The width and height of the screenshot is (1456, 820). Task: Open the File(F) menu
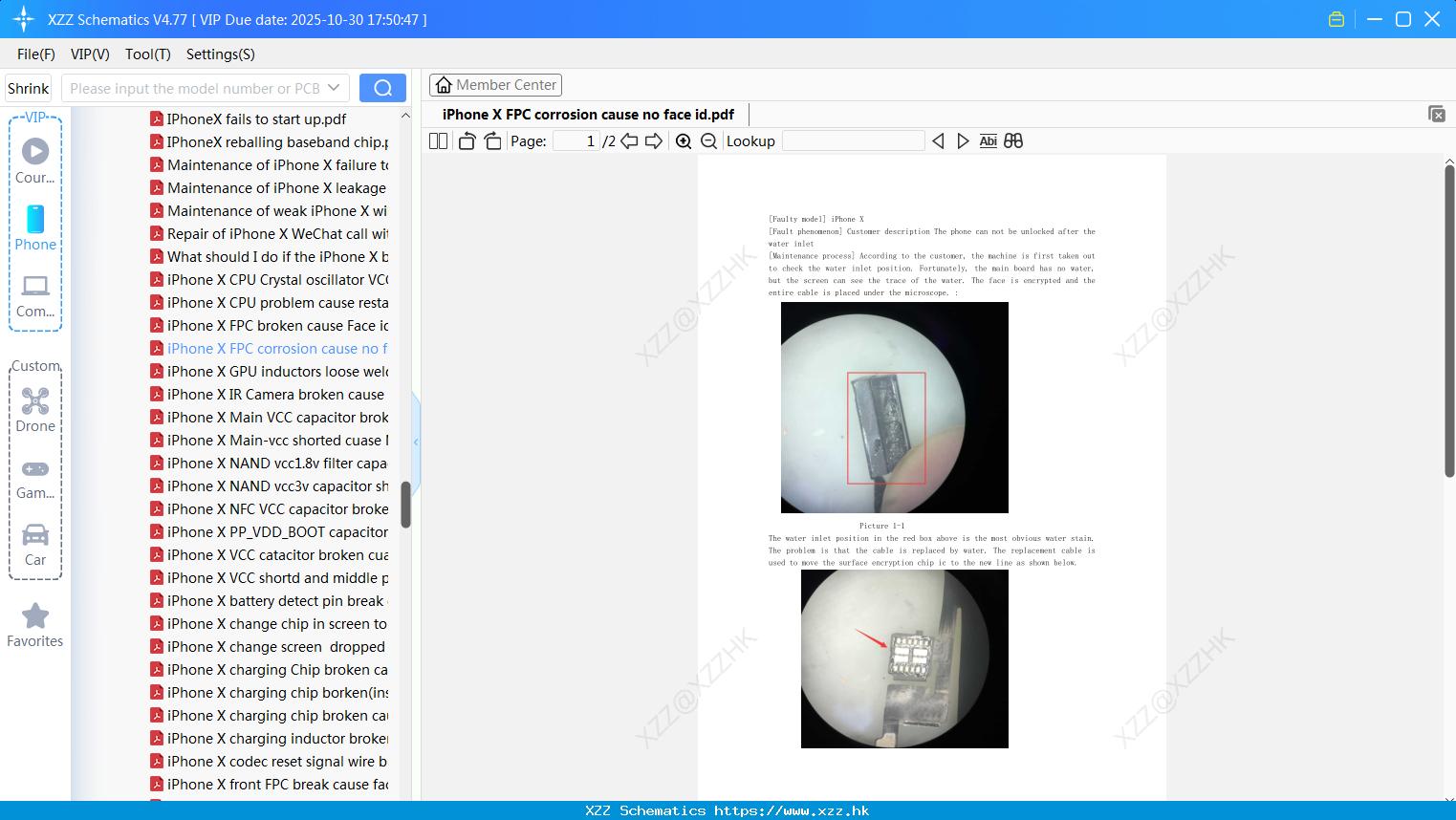(36, 54)
